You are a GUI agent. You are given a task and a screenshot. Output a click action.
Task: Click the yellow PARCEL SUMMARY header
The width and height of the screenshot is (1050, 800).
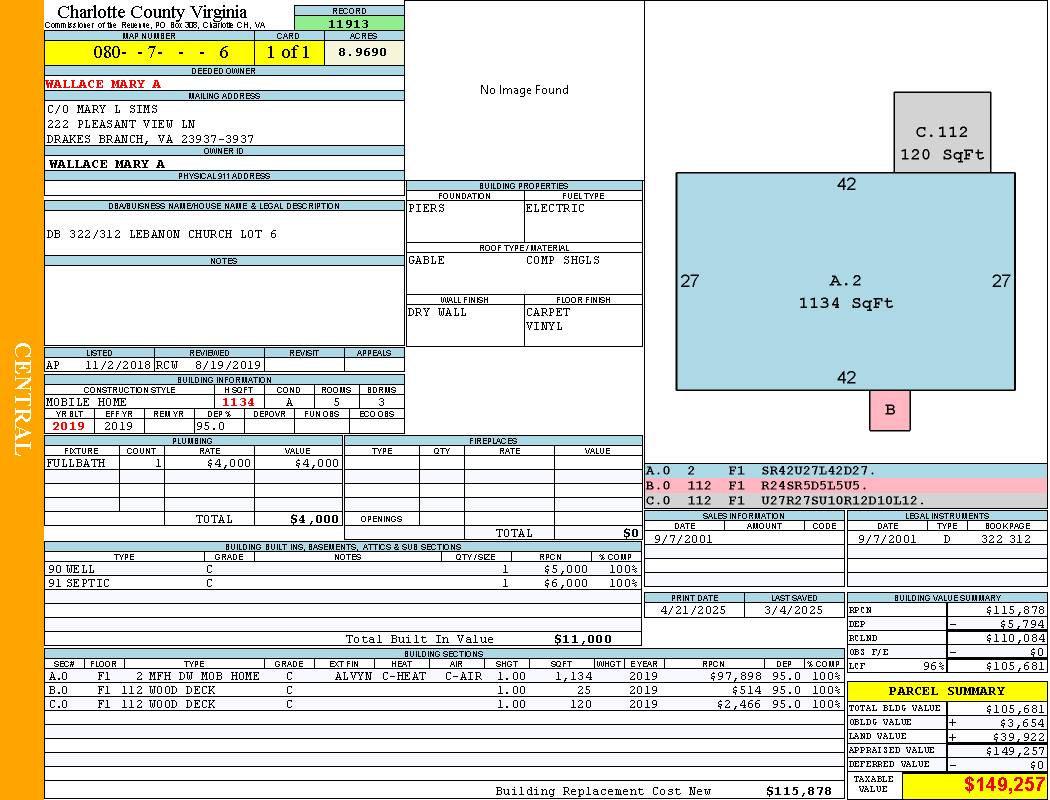(x=946, y=691)
